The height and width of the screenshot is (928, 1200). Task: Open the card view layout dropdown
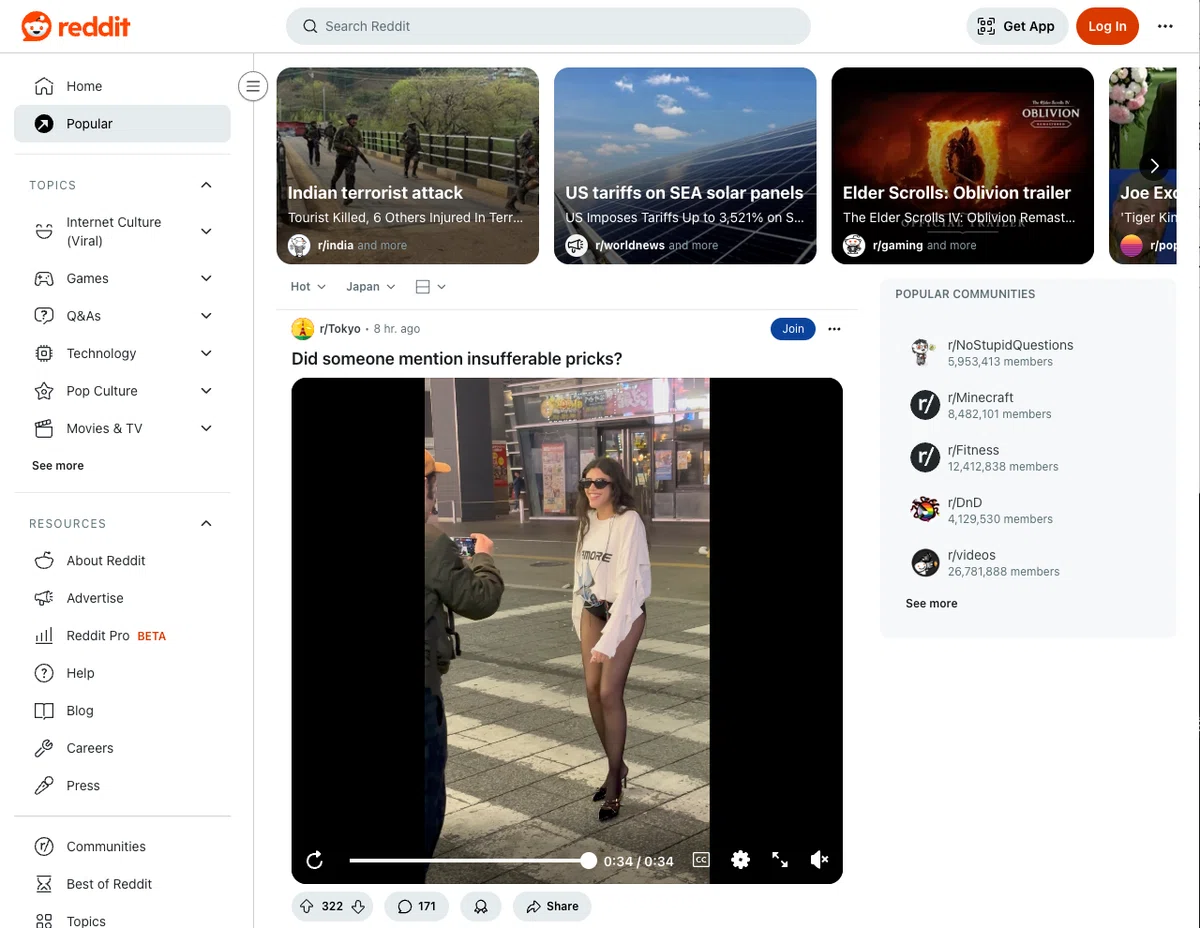[x=430, y=287]
